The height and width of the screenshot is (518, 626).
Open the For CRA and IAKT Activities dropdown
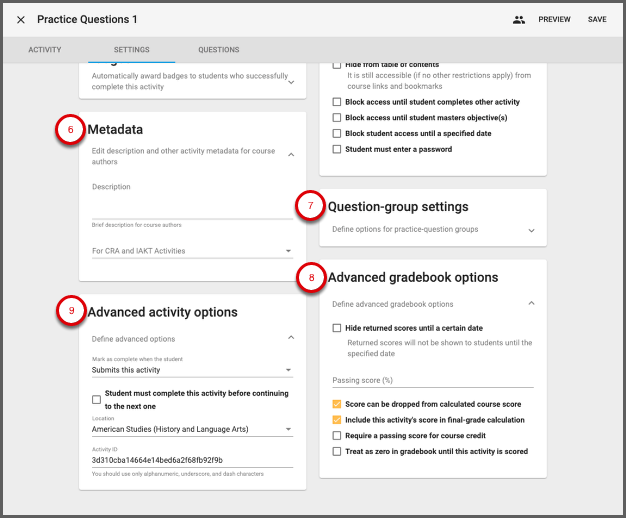click(191, 251)
